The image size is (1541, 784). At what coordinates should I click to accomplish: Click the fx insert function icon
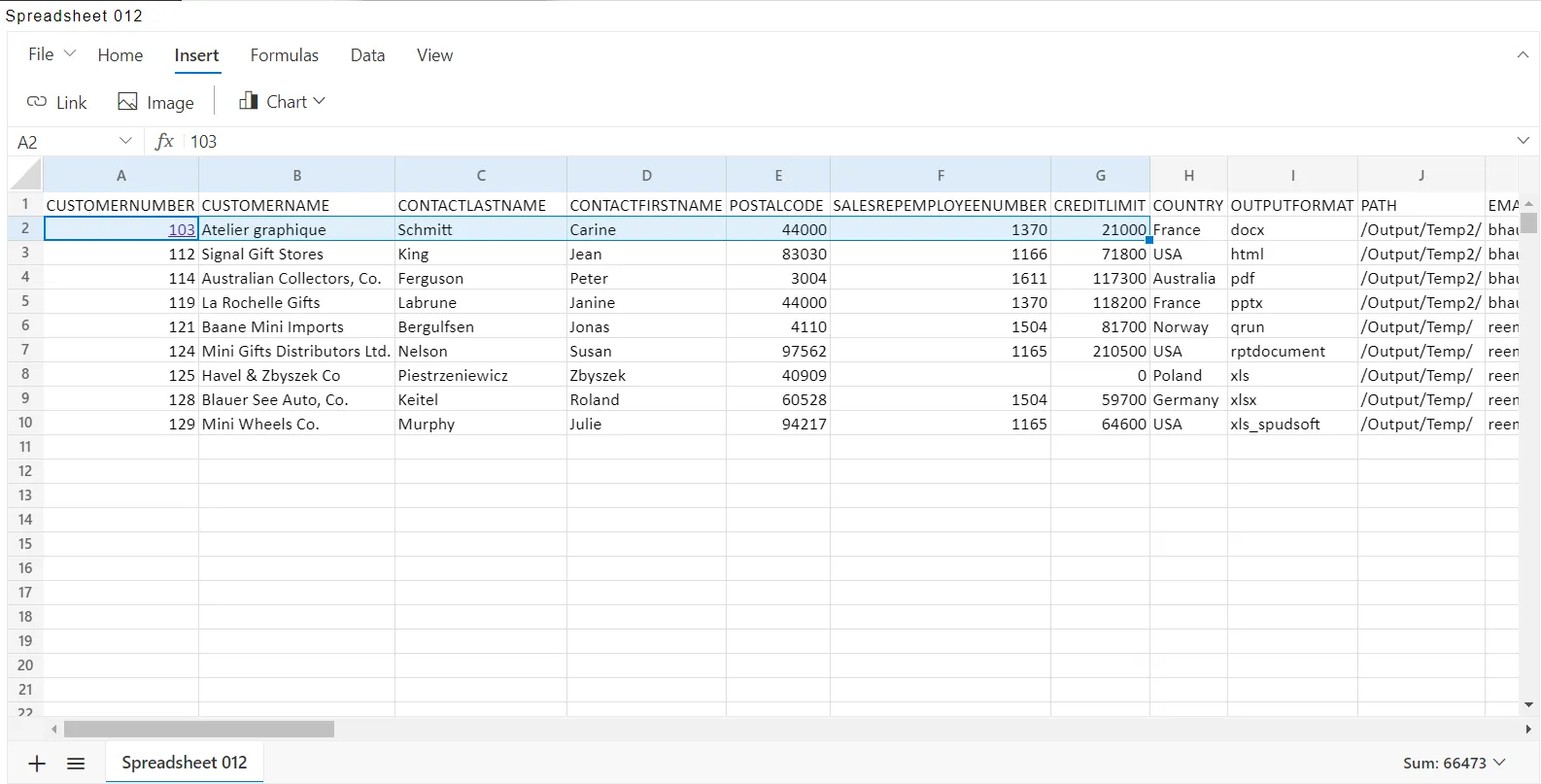pos(165,142)
